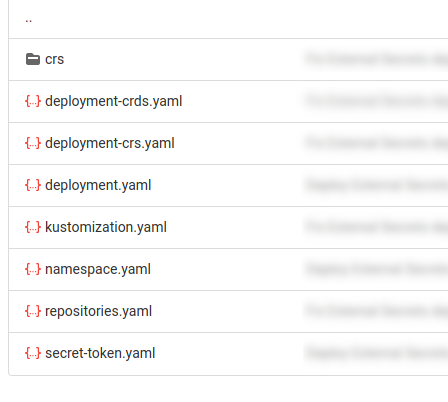Open blurred commit message beside secret-token.yaml
This screenshot has height=402, width=448.
[376, 353]
